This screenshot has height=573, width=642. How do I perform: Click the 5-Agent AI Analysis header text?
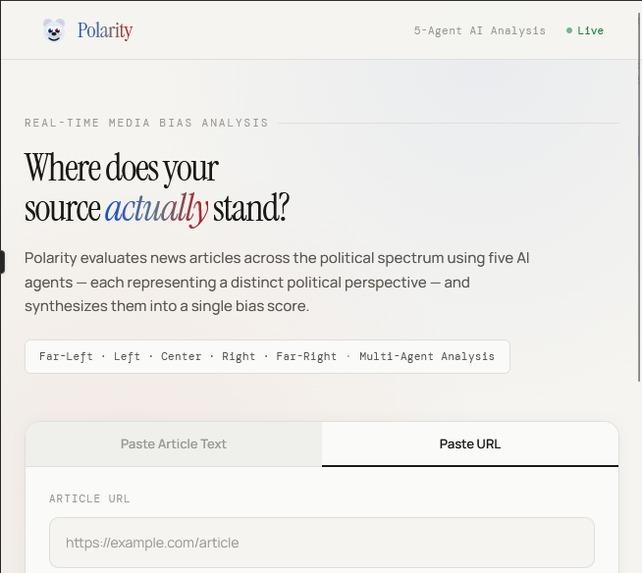[x=479, y=31]
